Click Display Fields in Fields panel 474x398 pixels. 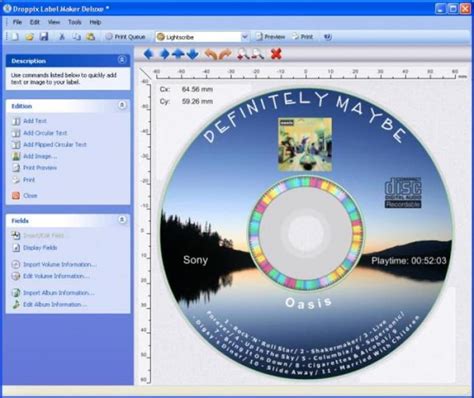point(40,248)
